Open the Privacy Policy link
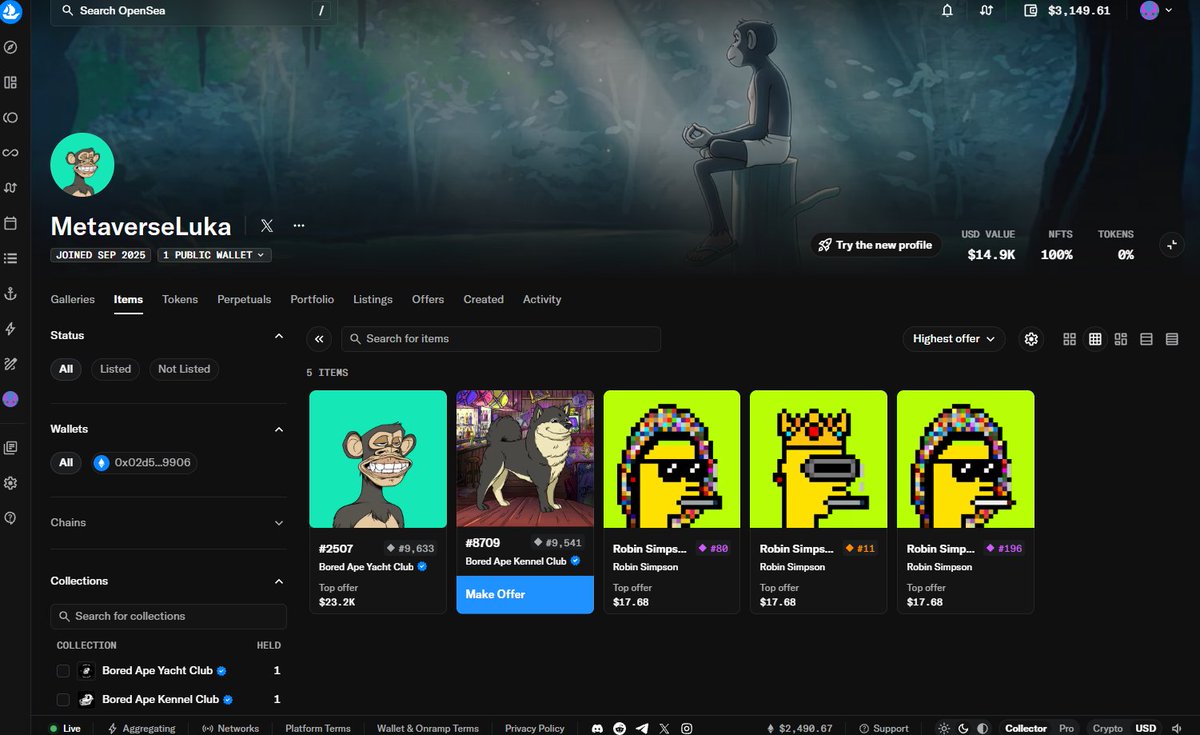The width and height of the screenshot is (1200, 735). point(535,728)
